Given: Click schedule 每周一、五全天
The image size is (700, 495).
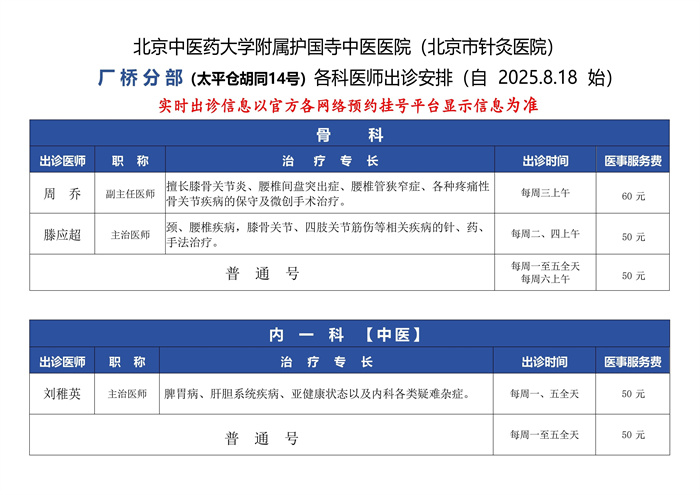Looking at the screenshot, I should [544, 394].
